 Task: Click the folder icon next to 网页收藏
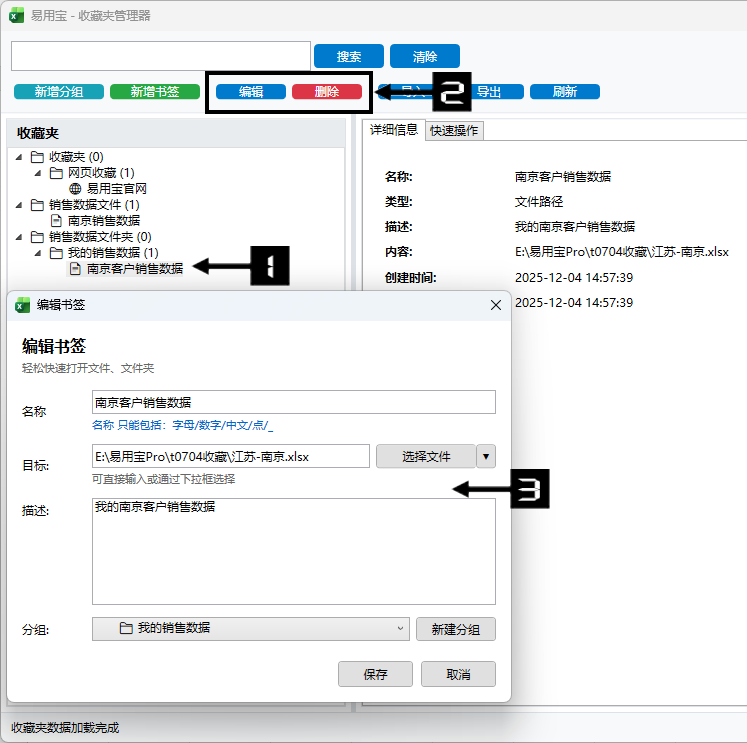57,172
